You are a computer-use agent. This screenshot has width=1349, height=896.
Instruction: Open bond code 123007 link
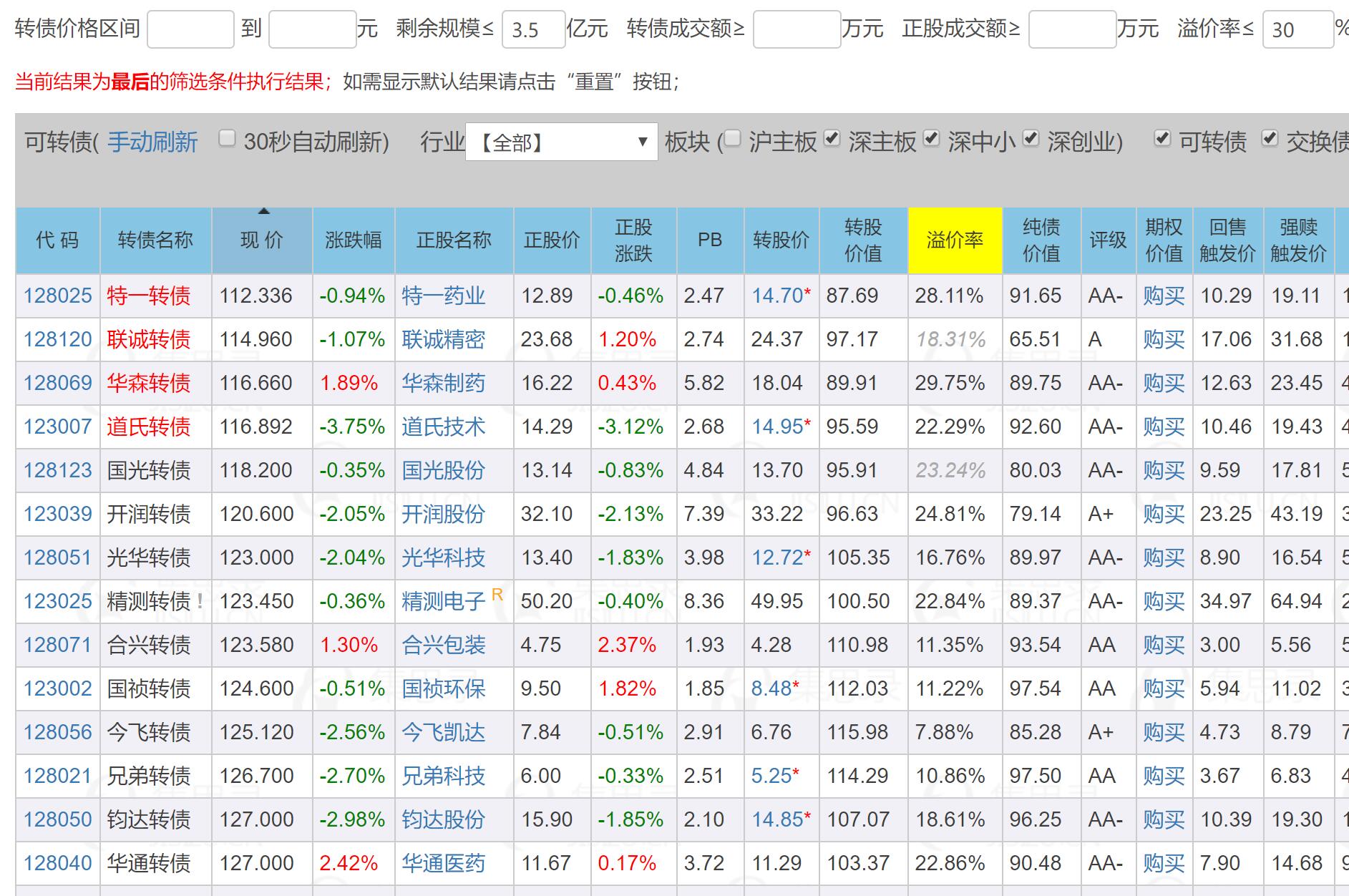click(x=58, y=427)
